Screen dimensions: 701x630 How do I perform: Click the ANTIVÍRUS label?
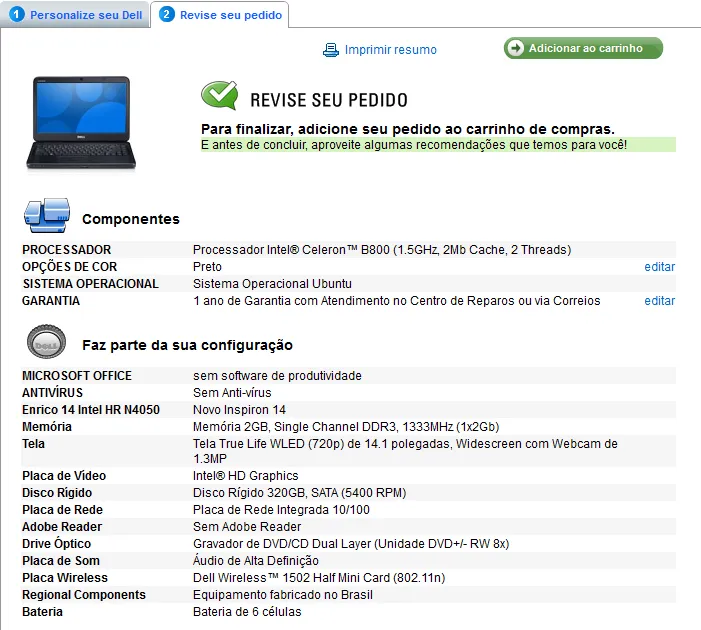52,393
